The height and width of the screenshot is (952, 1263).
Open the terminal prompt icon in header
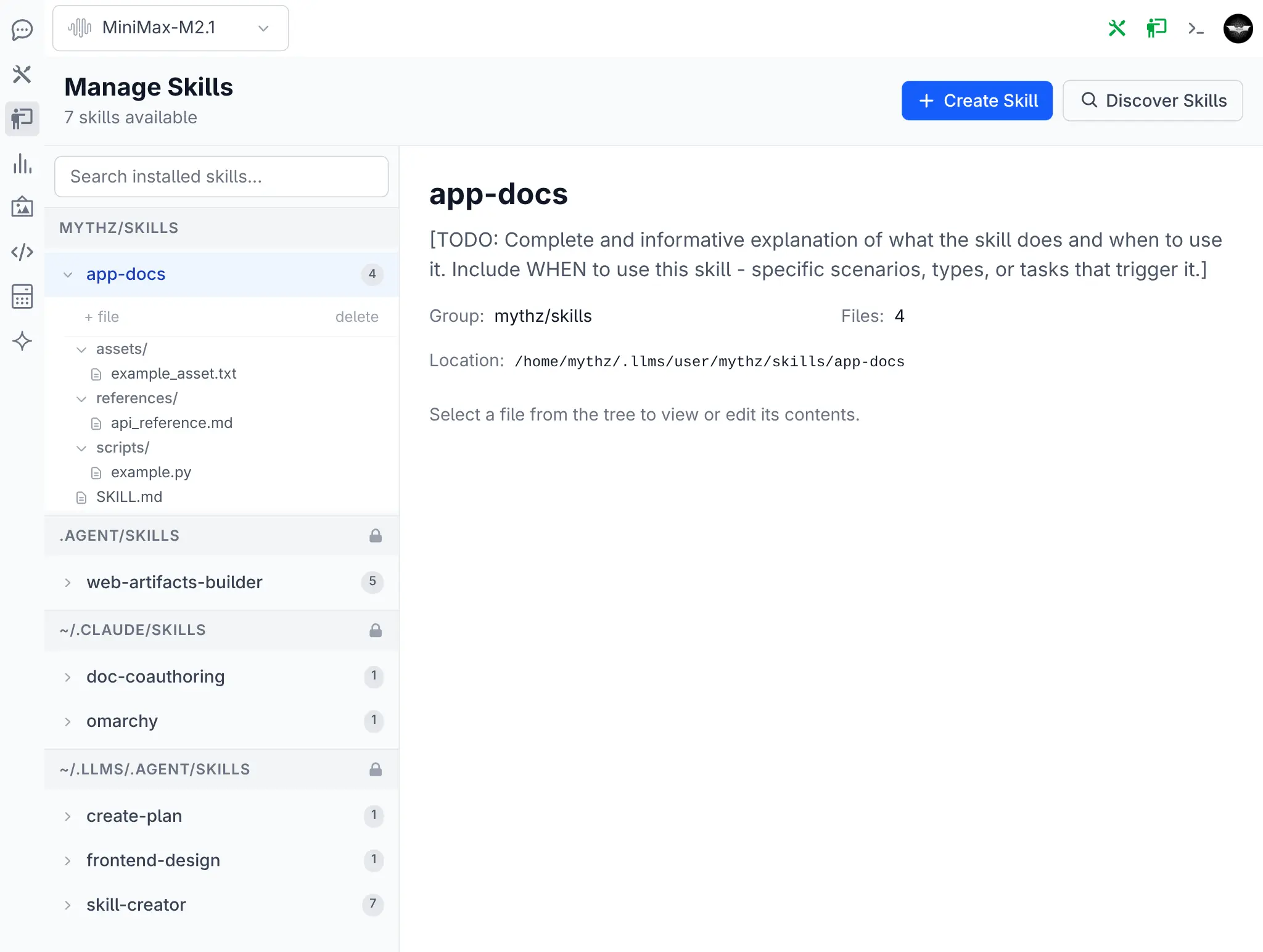[1196, 28]
